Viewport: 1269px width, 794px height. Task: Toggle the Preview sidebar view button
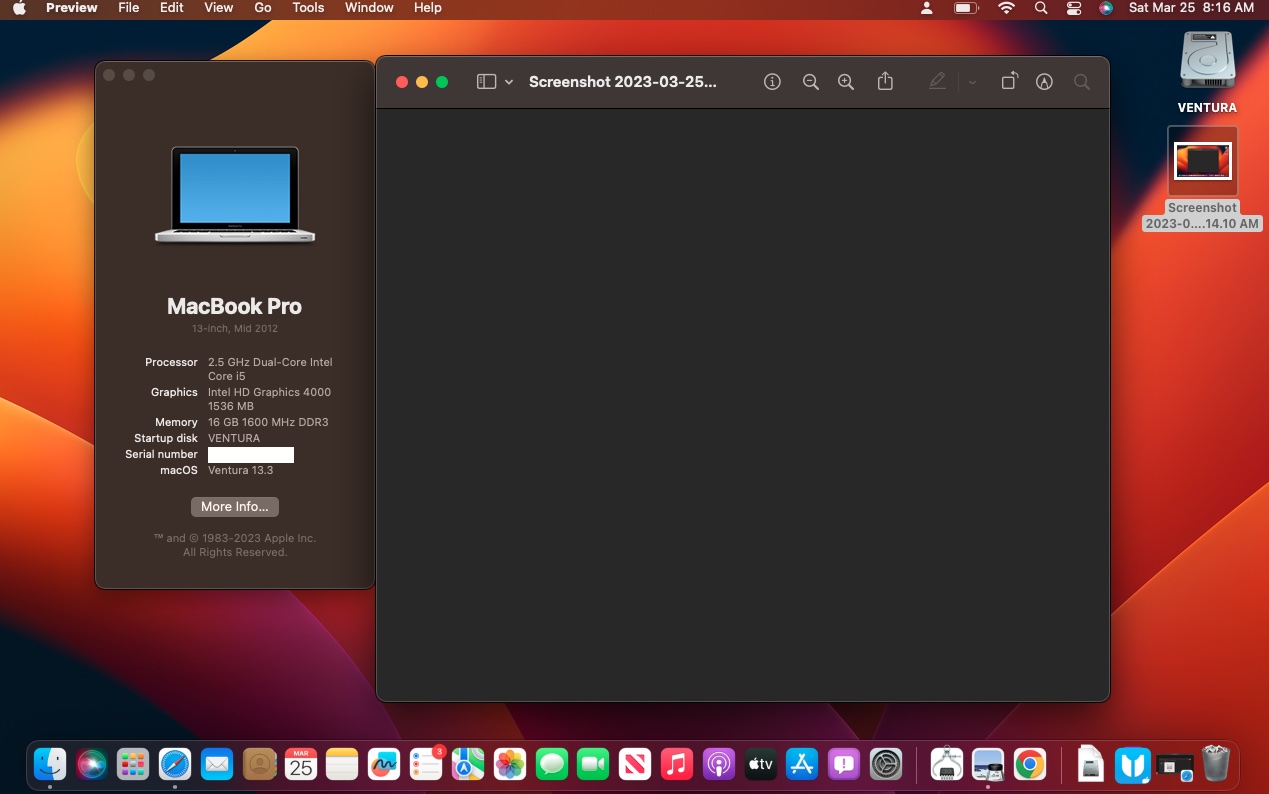[486, 82]
